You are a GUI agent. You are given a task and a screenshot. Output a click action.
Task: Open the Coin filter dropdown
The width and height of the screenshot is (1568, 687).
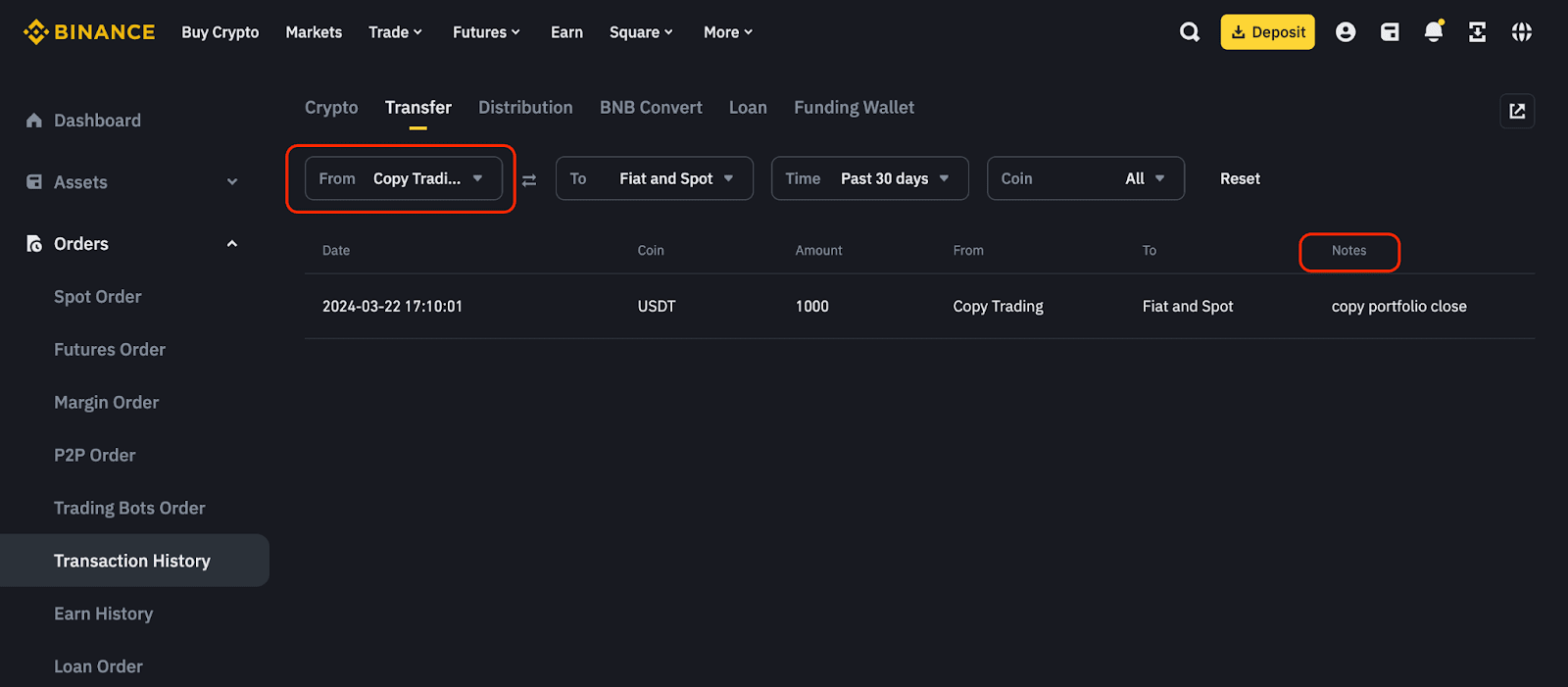(x=1086, y=178)
